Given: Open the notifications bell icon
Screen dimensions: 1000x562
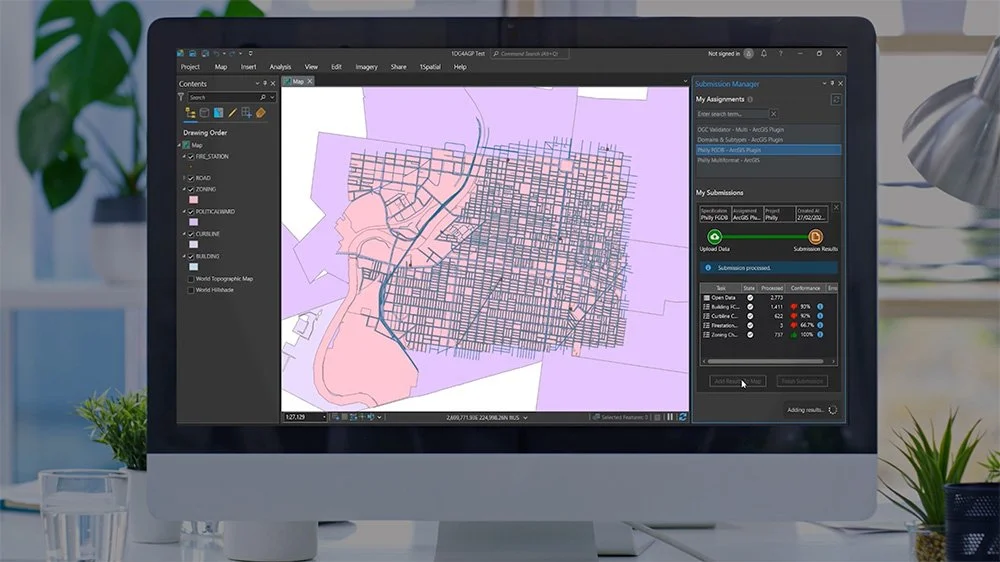Looking at the screenshot, I should click(764, 54).
